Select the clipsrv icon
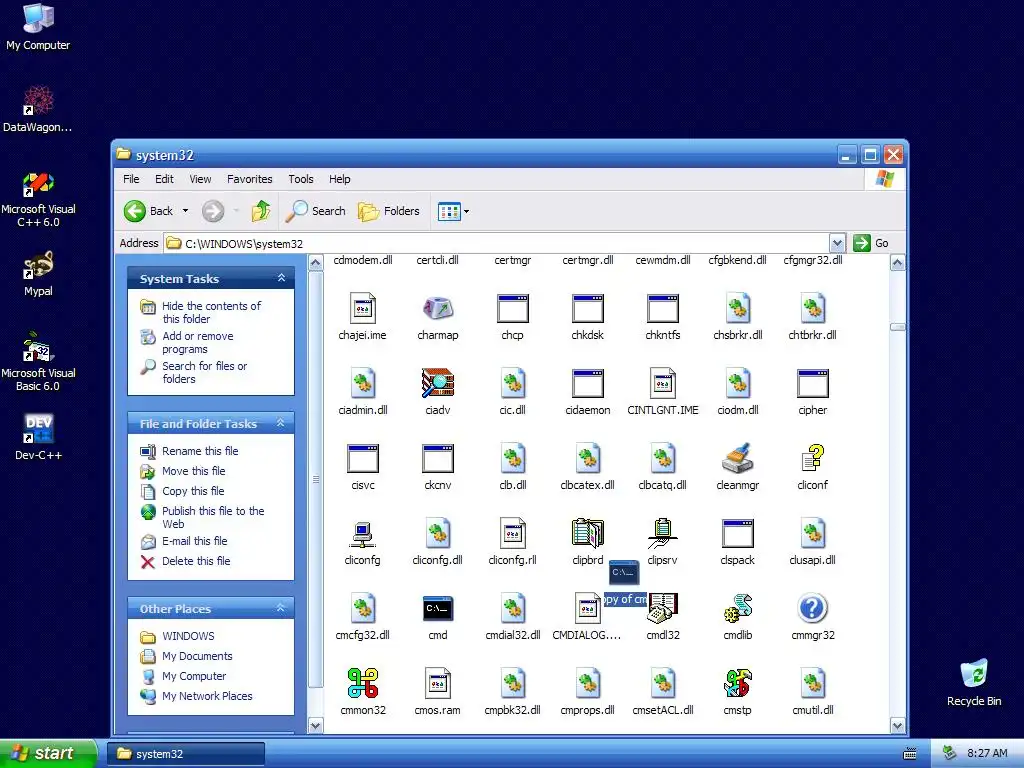The image size is (1024, 768). tap(662, 533)
